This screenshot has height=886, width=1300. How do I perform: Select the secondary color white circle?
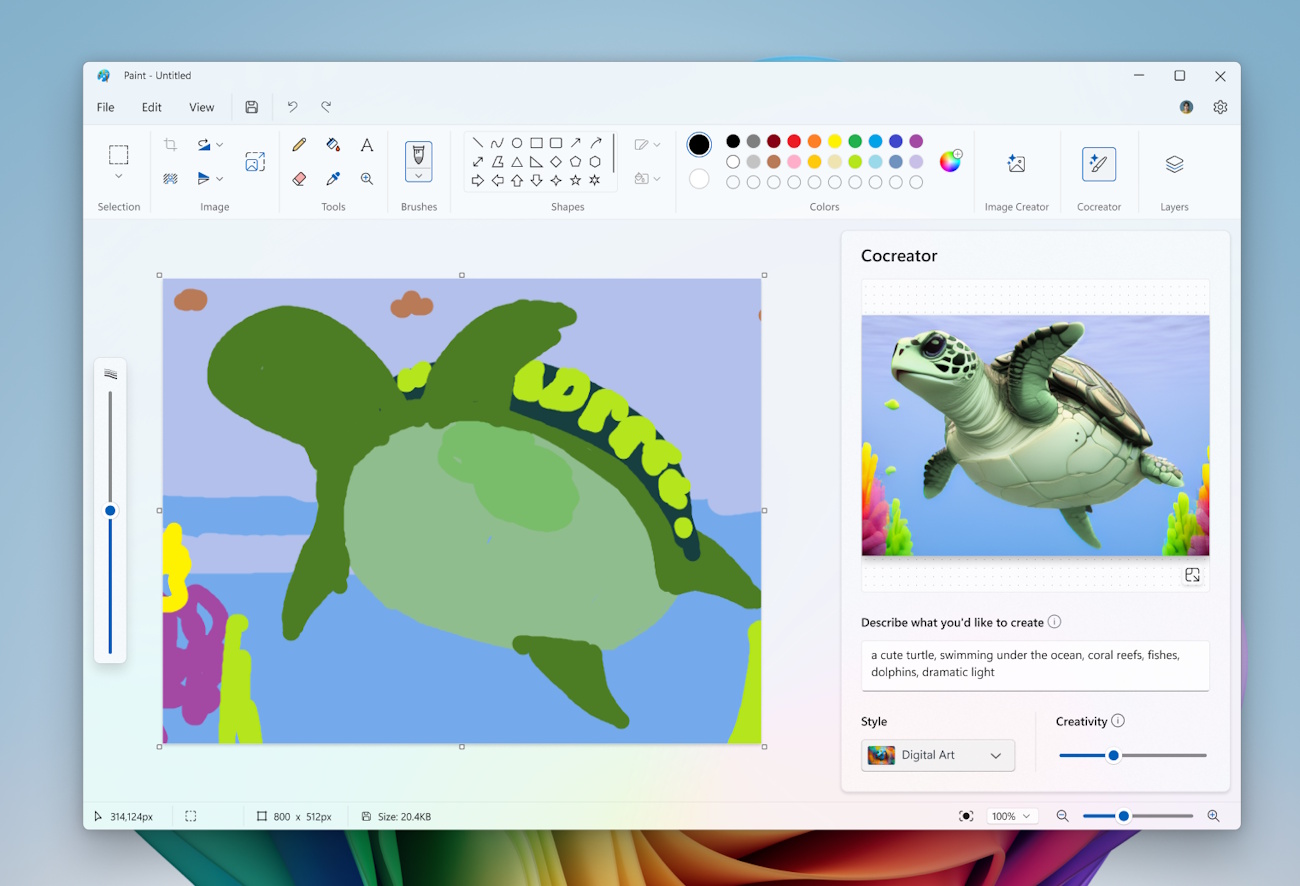(699, 179)
